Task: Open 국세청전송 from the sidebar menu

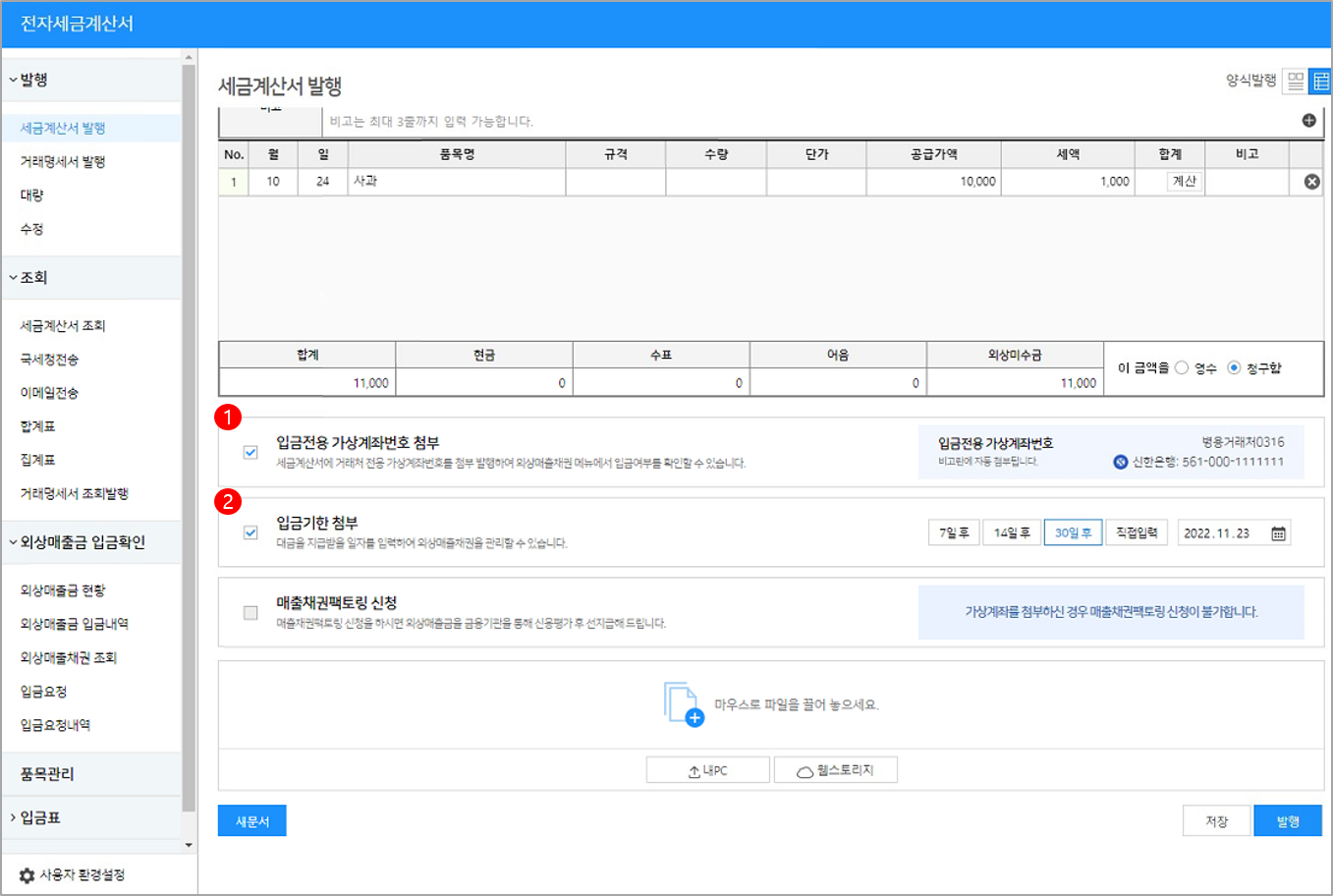Action: (51, 359)
